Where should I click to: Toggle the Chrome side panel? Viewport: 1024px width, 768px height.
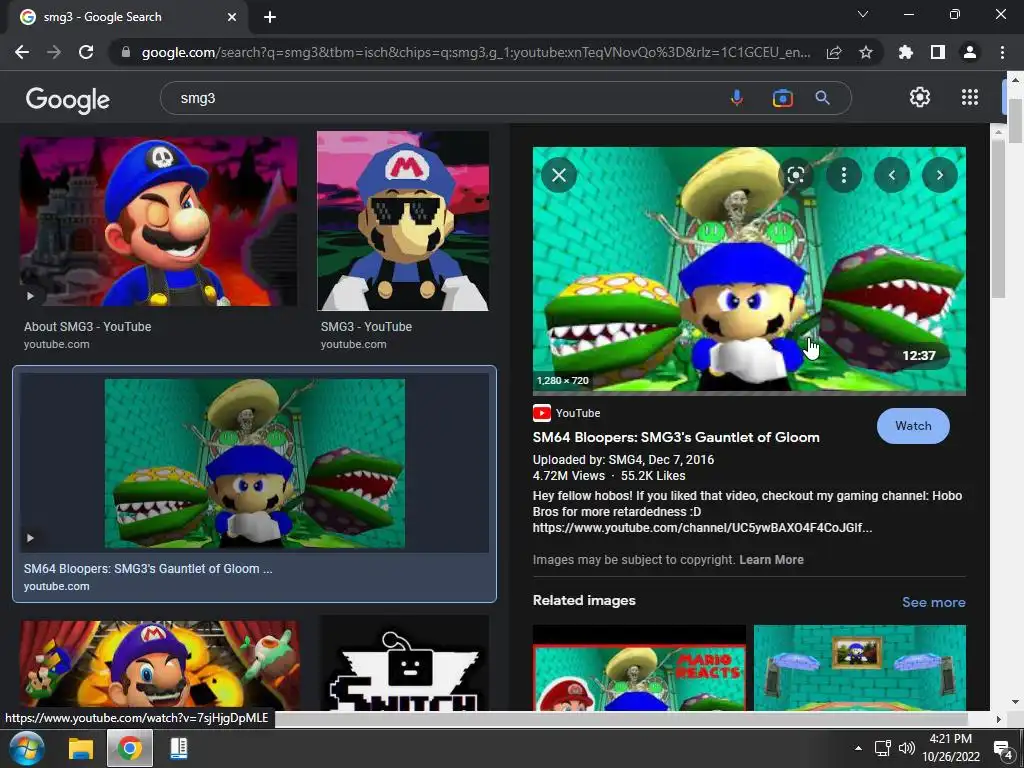point(938,52)
